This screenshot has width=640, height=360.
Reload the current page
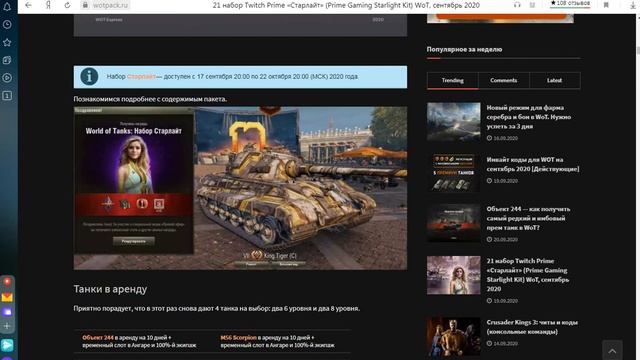tap(67, 5)
